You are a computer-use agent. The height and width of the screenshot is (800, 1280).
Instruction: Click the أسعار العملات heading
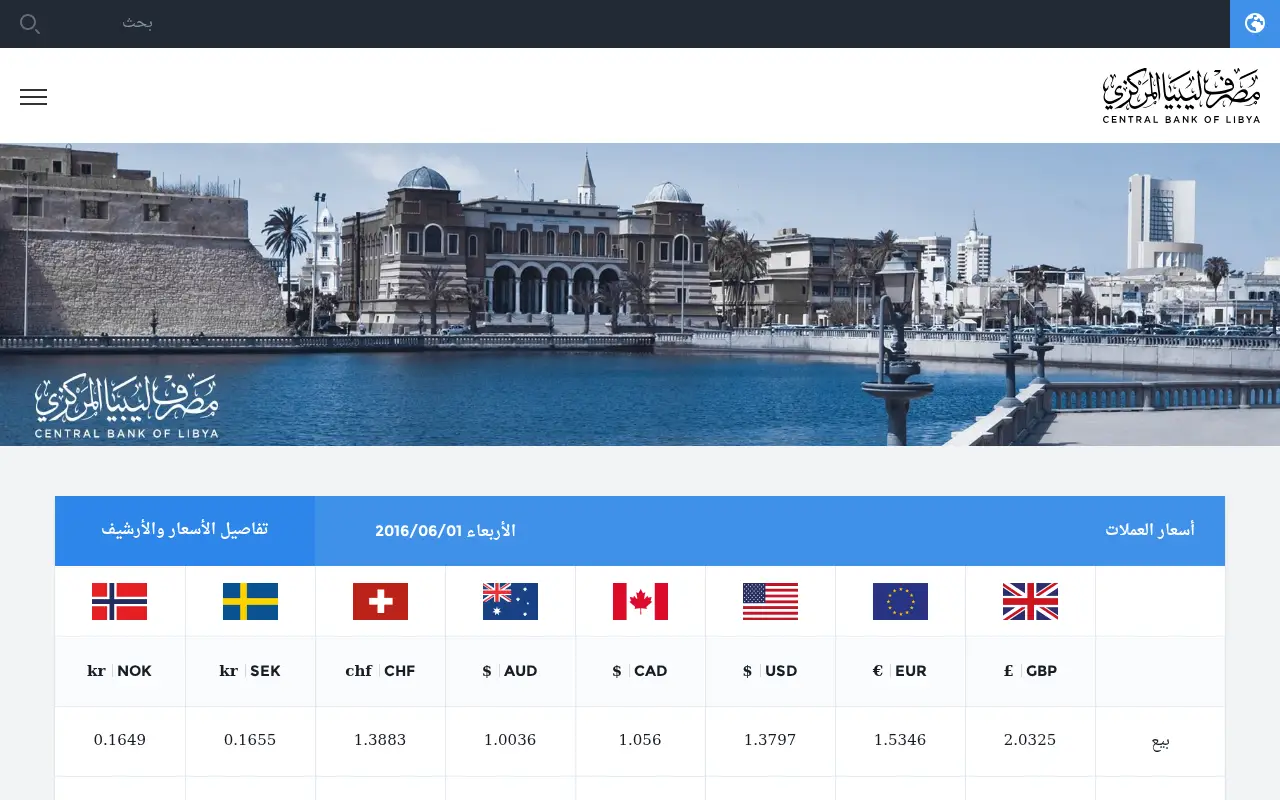click(x=1150, y=530)
